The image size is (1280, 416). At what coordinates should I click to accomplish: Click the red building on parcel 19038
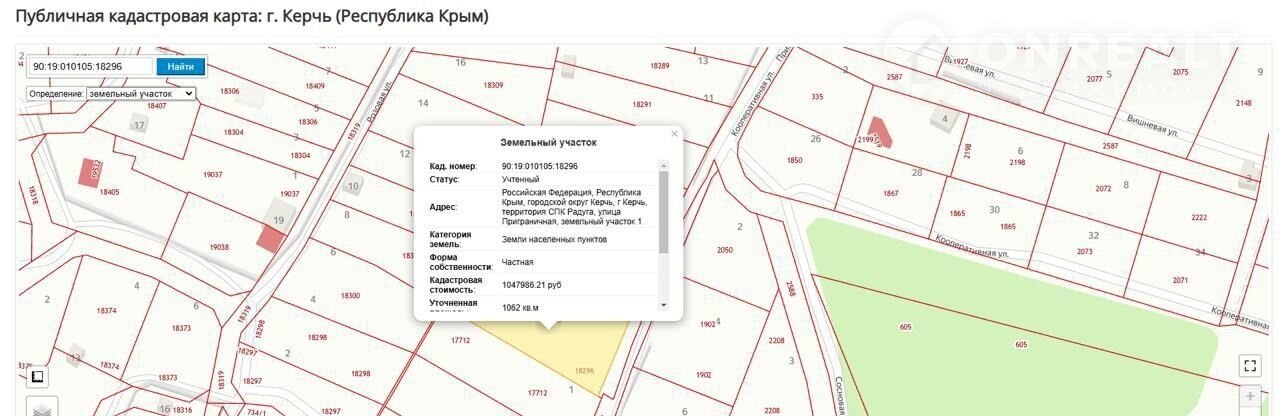click(270, 237)
